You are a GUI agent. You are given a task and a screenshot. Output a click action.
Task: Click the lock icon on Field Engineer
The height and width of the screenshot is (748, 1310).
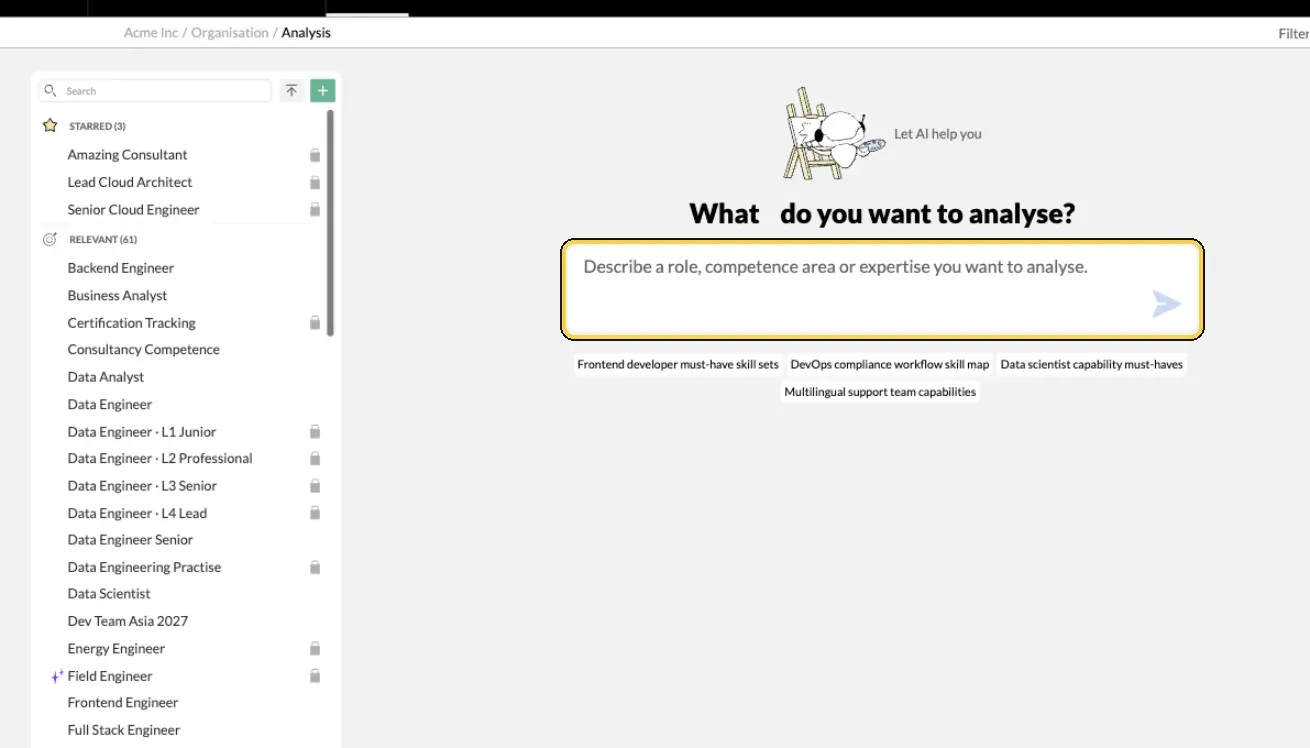[315, 676]
